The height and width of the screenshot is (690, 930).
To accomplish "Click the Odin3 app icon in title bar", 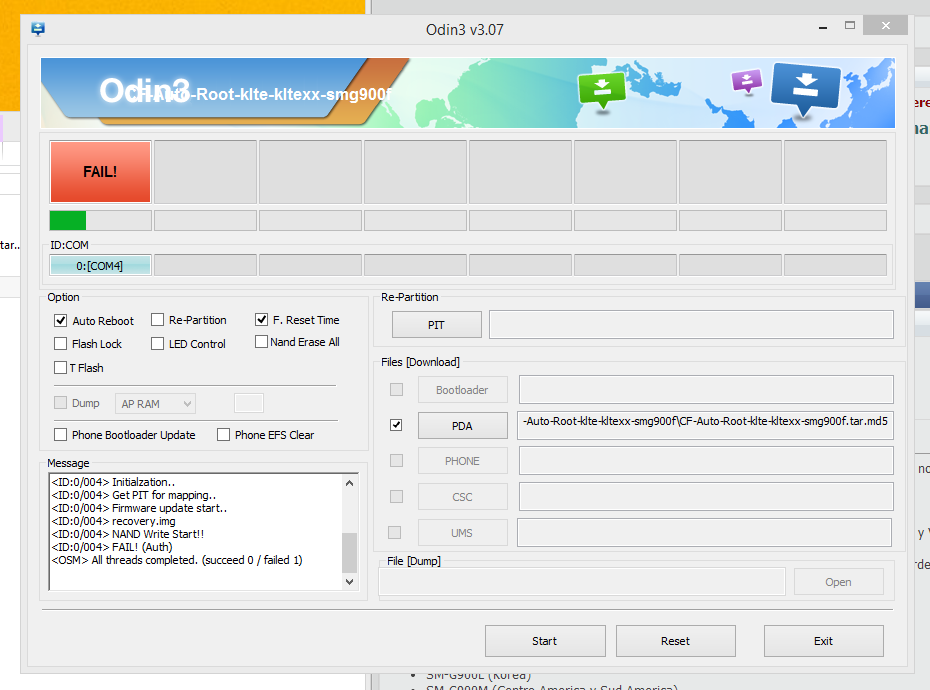I will point(38,28).
